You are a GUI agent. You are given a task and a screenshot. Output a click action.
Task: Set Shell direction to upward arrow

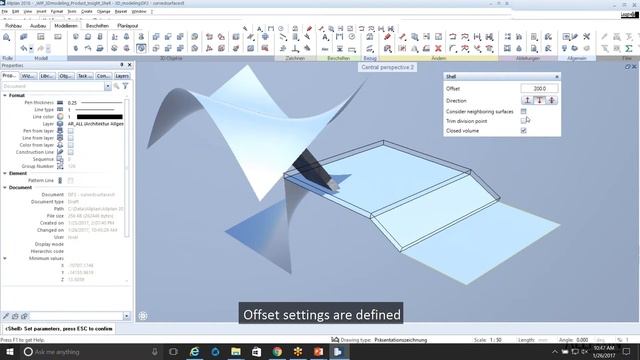[x=527, y=100]
